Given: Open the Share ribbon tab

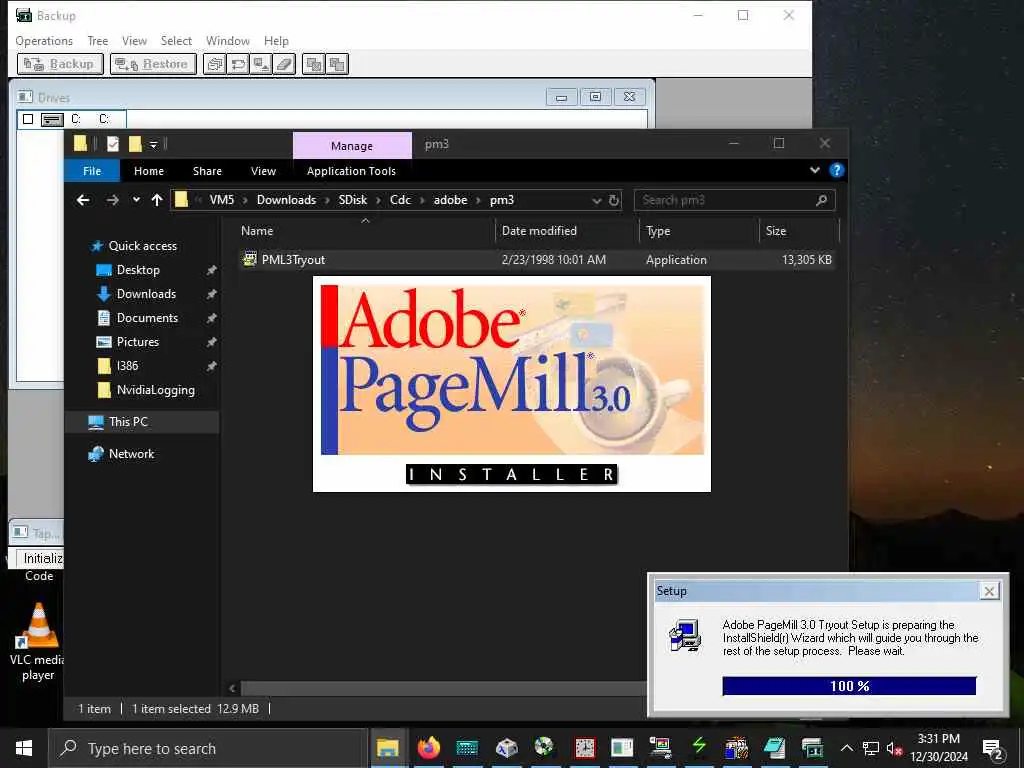Looking at the screenshot, I should [207, 170].
